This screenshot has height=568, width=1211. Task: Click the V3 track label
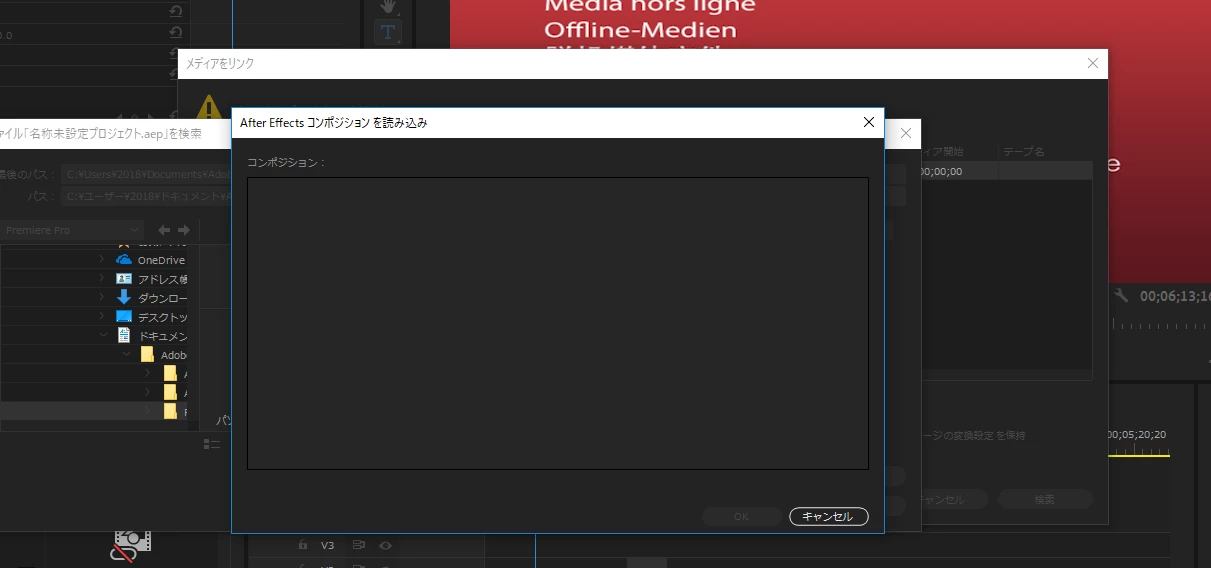[328, 546]
